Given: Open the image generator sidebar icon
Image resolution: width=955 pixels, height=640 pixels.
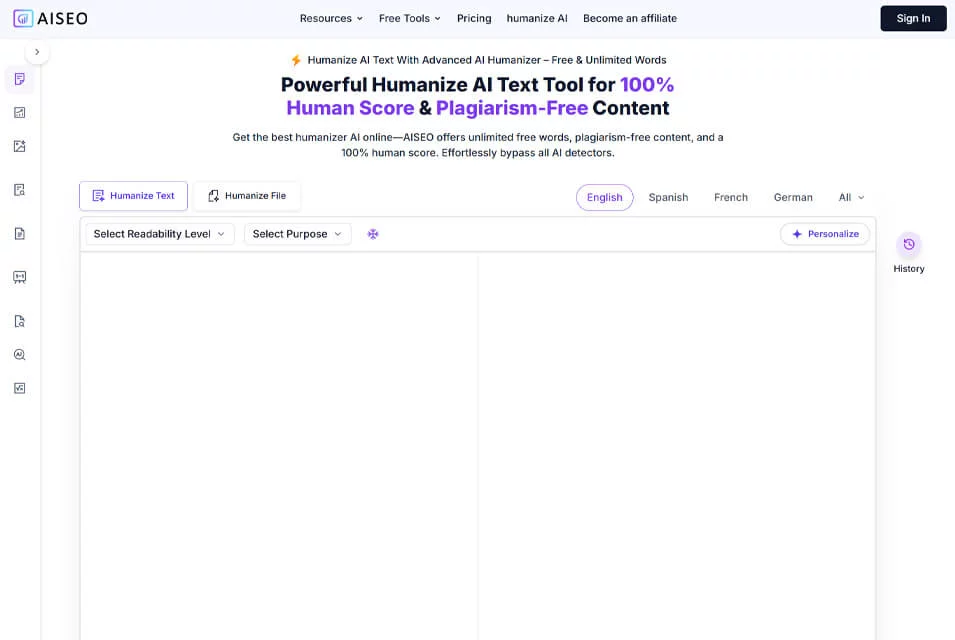Looking at the screenshot, I should tap(19, 146).
